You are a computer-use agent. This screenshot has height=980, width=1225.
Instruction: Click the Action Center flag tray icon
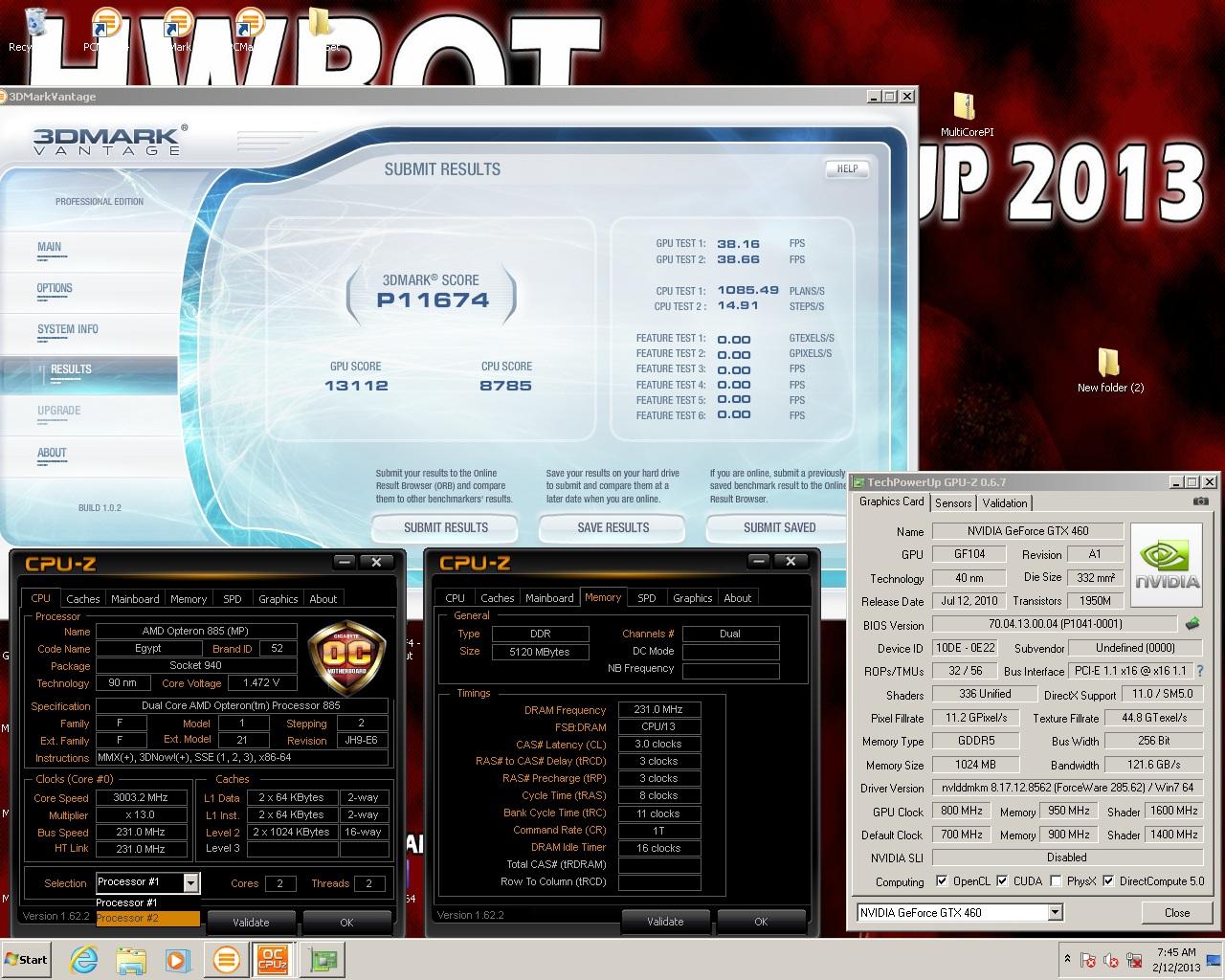point(1088,960)
